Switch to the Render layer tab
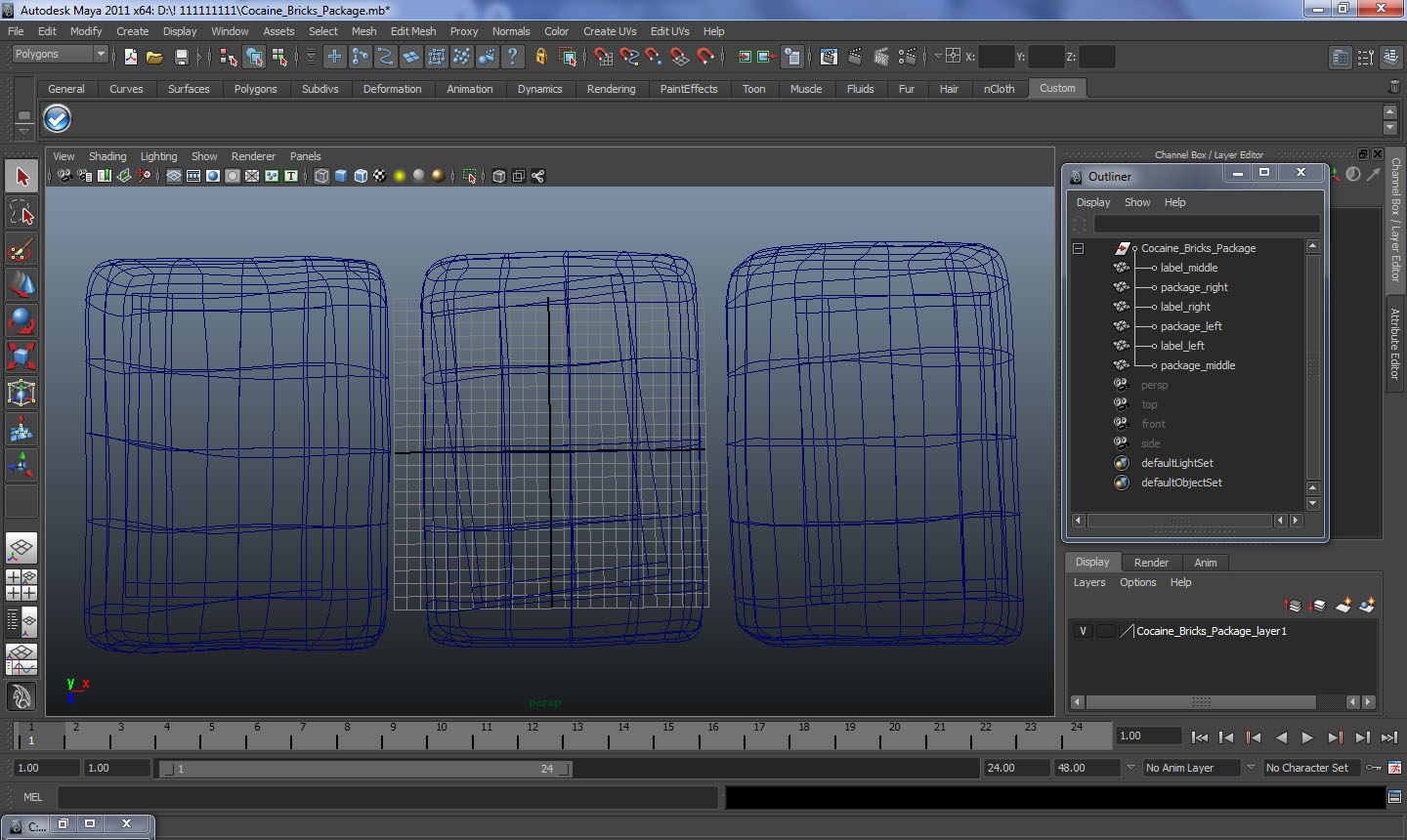 tap(1151, 563)
